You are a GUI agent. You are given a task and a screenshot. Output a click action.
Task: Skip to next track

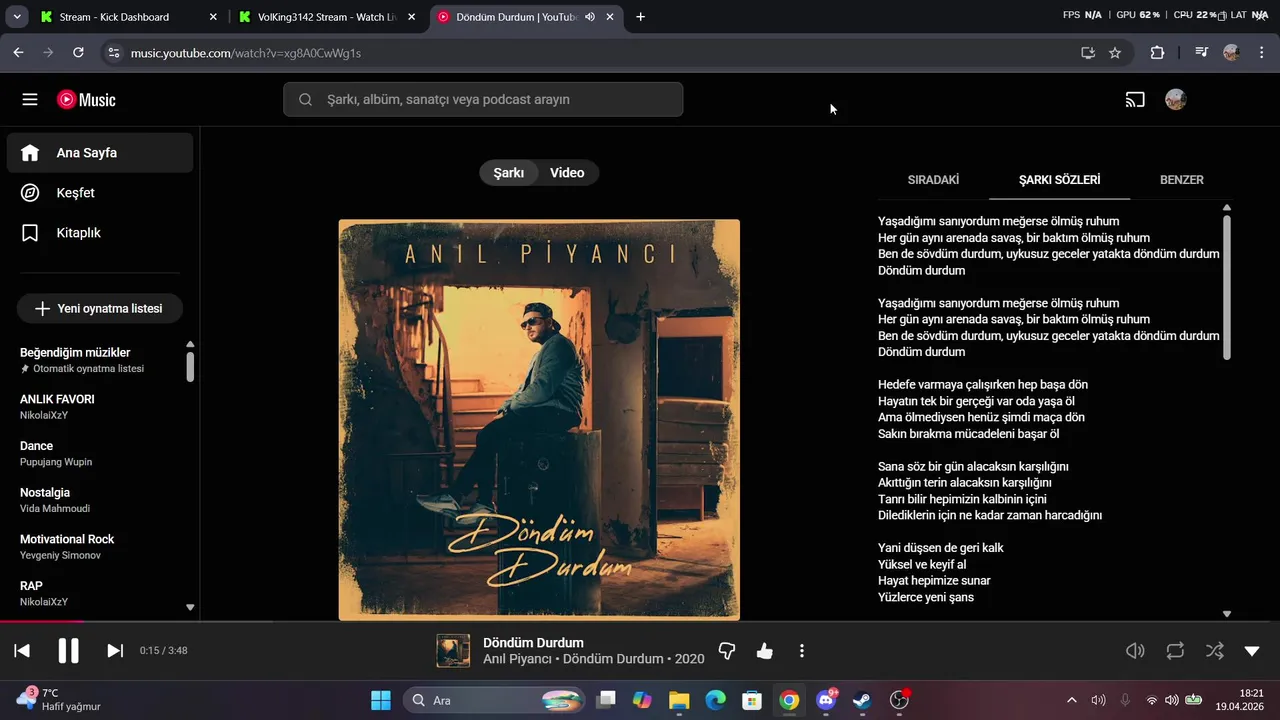click(115, 651)
